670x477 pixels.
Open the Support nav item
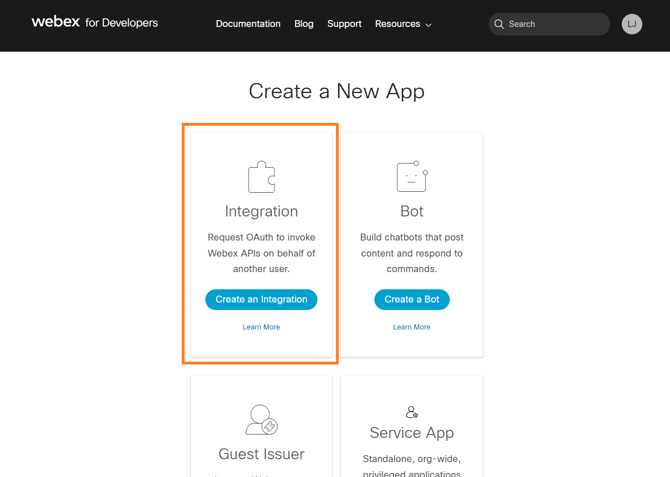point(344,24)
